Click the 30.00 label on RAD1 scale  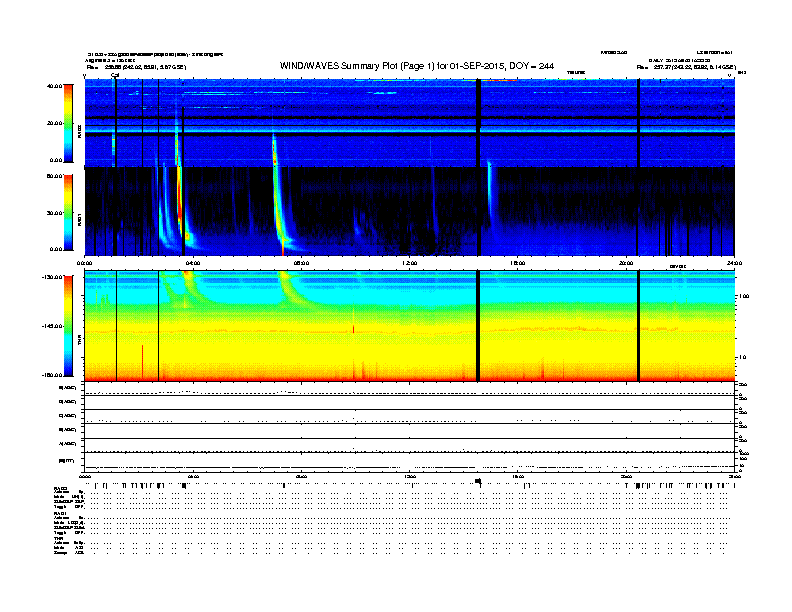coord(54,213)
